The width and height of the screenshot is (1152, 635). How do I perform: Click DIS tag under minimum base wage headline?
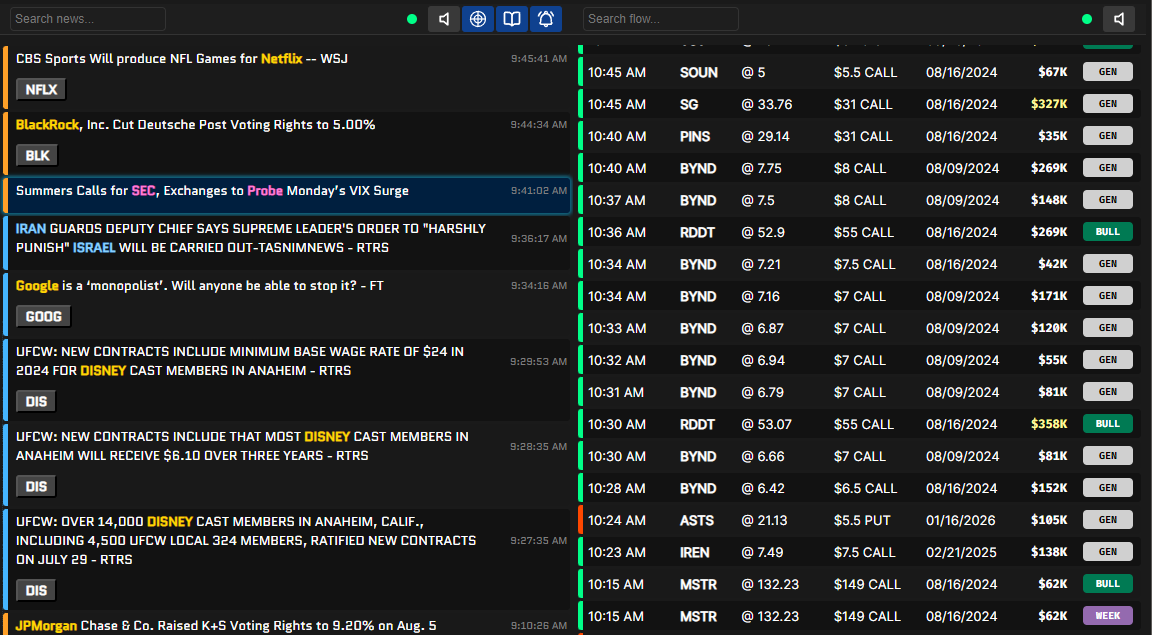tap(36, 402)
